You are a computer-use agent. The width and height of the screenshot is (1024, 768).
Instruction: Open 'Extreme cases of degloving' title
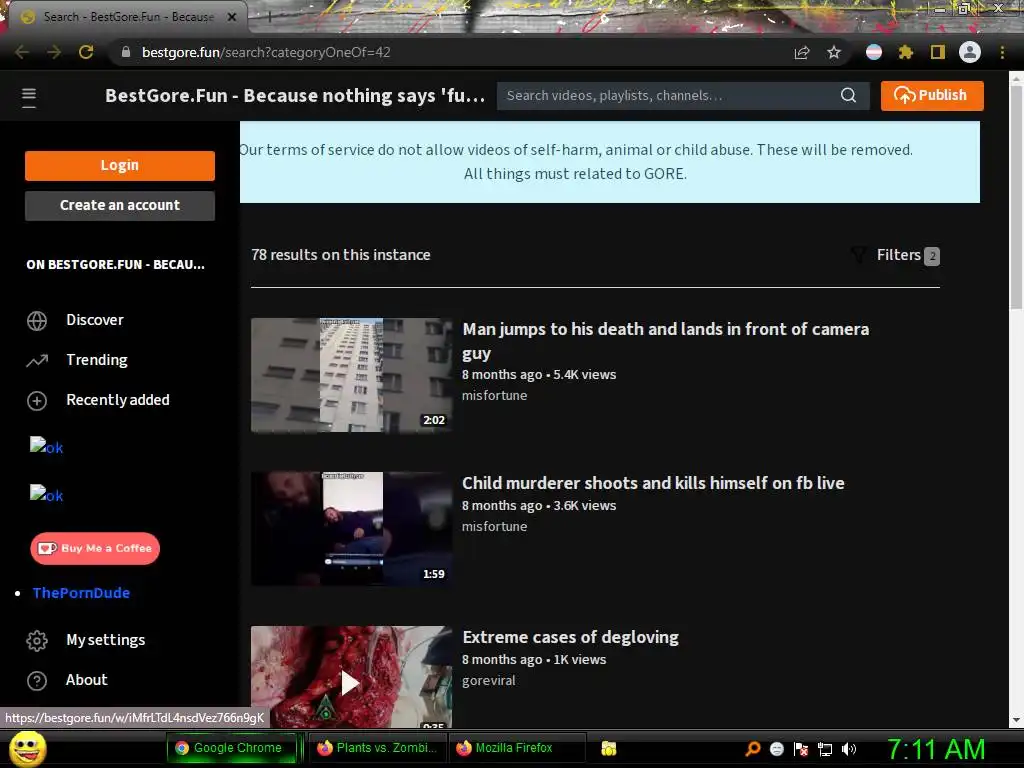570,637
